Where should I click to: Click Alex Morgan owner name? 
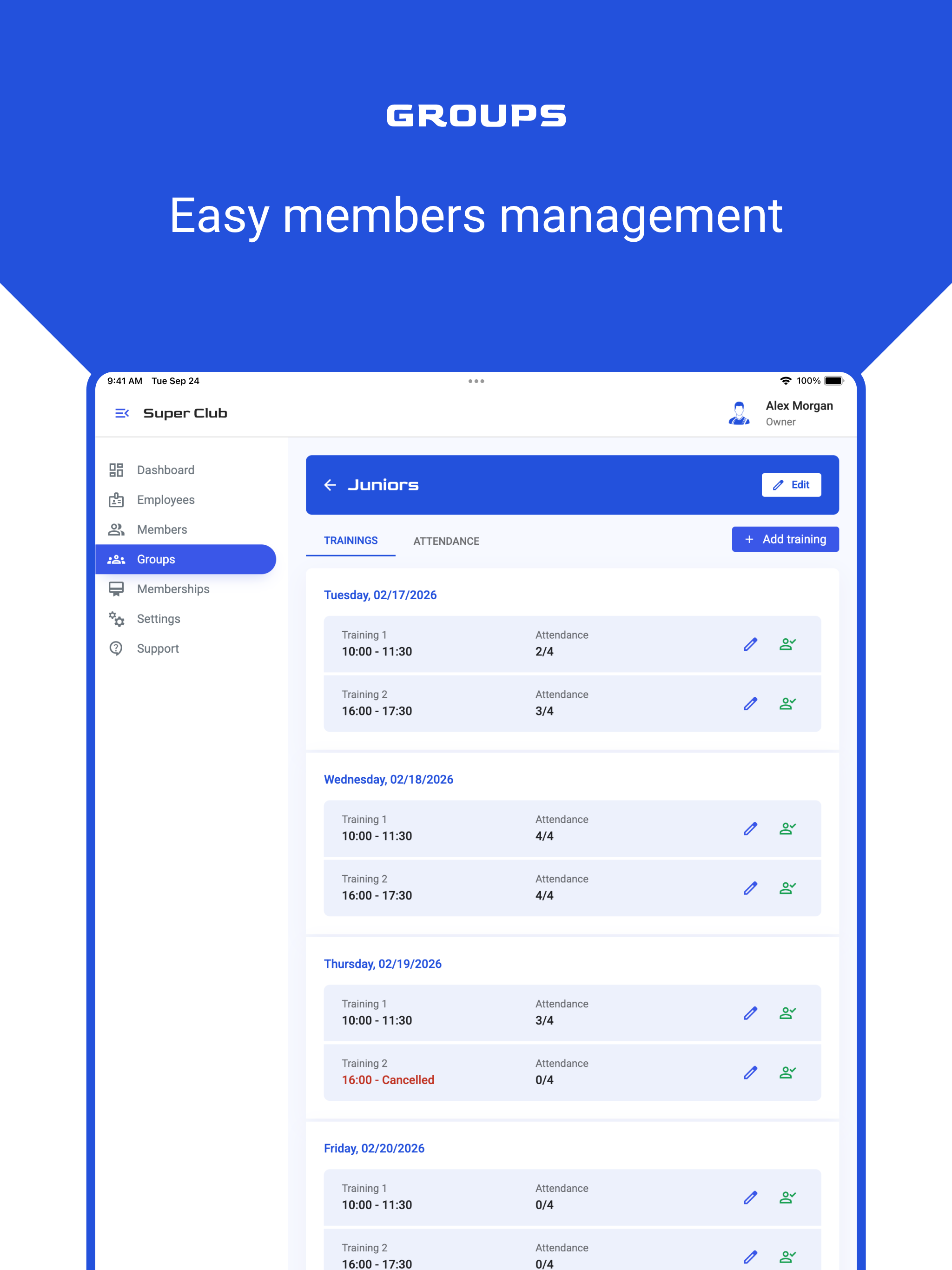click(799, 406)
